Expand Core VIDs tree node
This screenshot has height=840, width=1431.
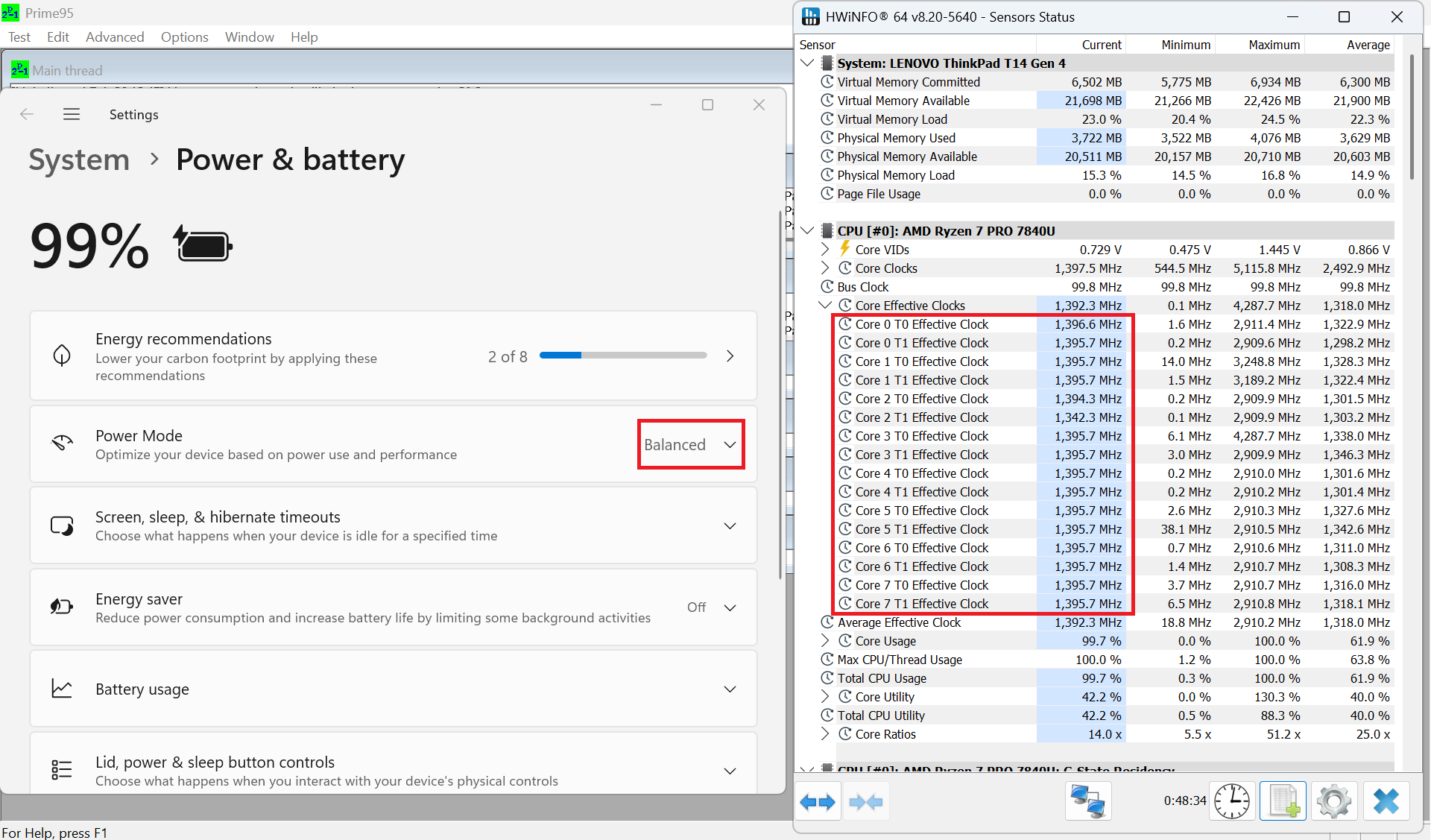click(x=825, y=249)
